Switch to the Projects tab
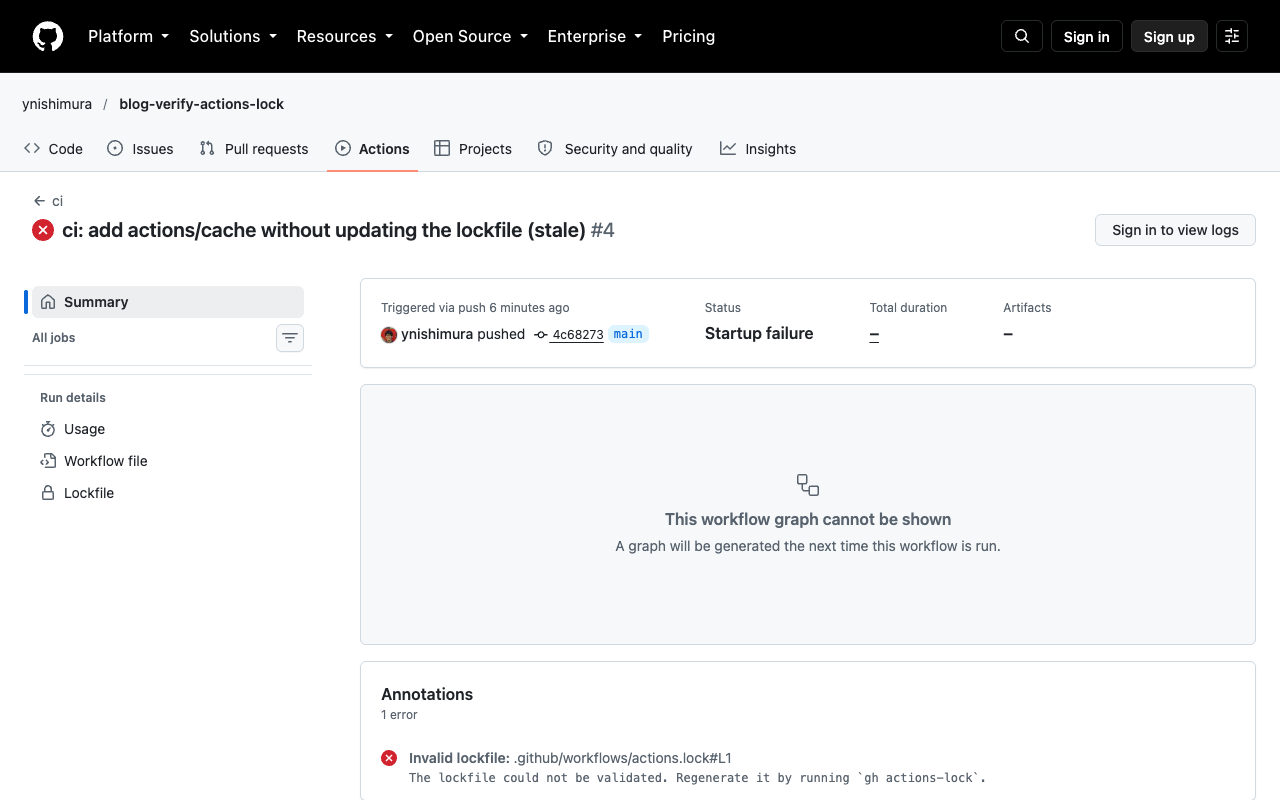The width and height of the screenshot is (1280, 800). pyautogui.click(x=473, y=149)
